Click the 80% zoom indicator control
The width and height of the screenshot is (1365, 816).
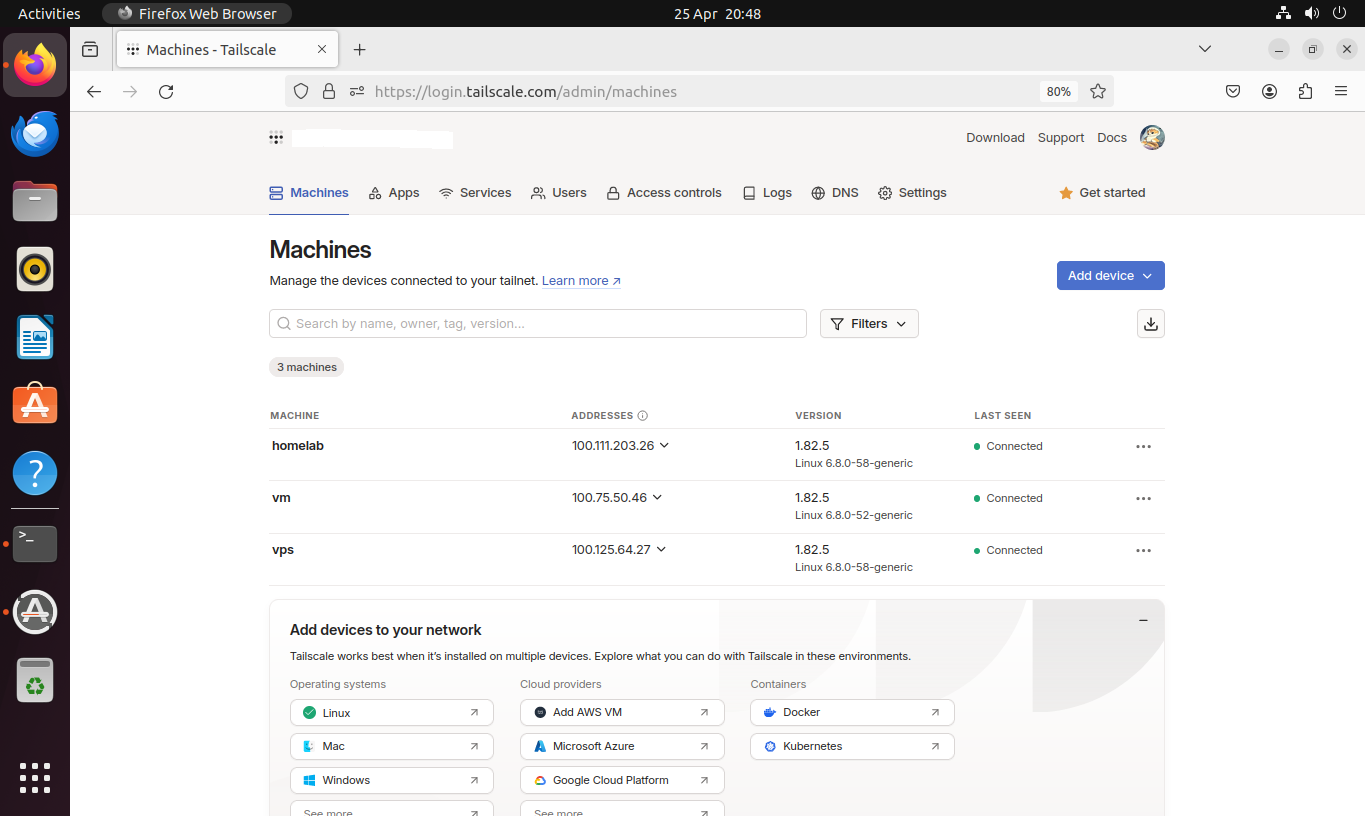click(x=1058, y=91)
